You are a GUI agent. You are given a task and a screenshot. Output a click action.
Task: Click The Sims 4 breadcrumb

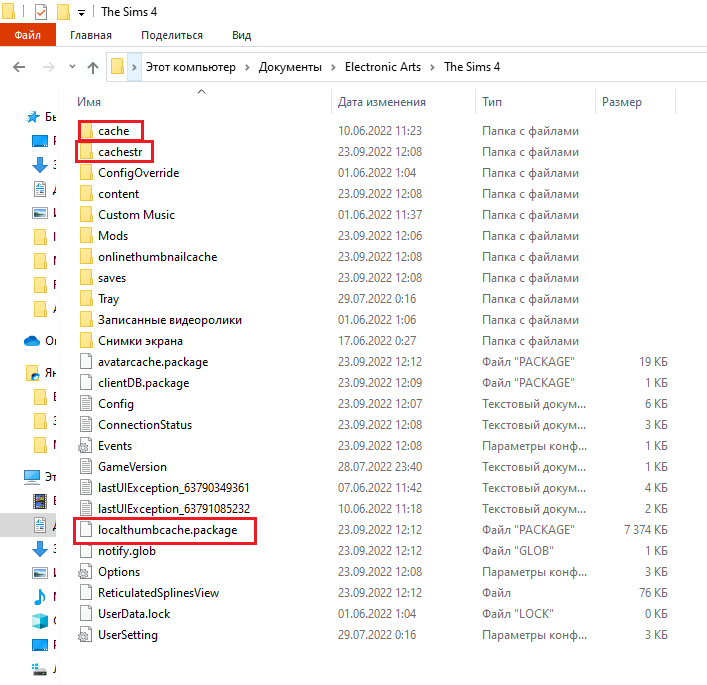pos(472,67)
